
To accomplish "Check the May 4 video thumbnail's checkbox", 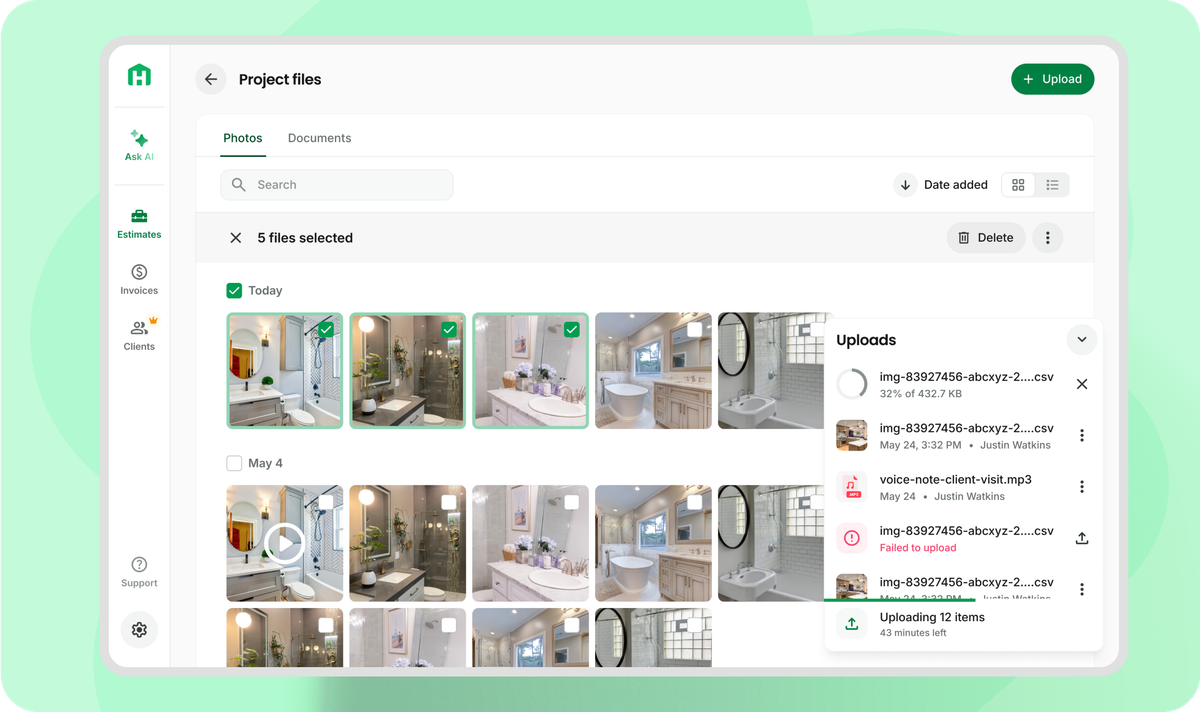I will point(326,502).
